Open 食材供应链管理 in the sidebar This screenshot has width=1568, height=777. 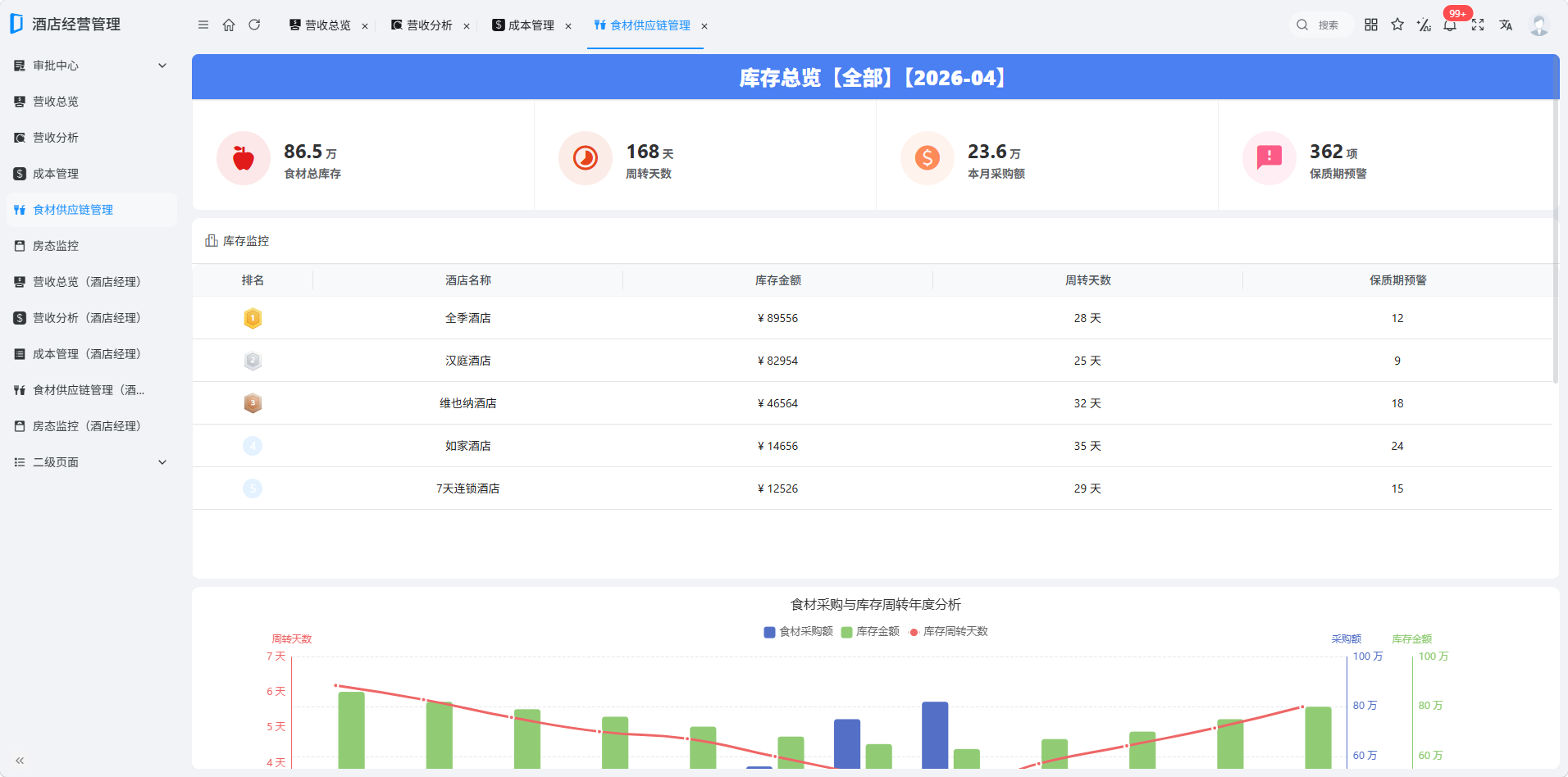[x=91, y=210]
